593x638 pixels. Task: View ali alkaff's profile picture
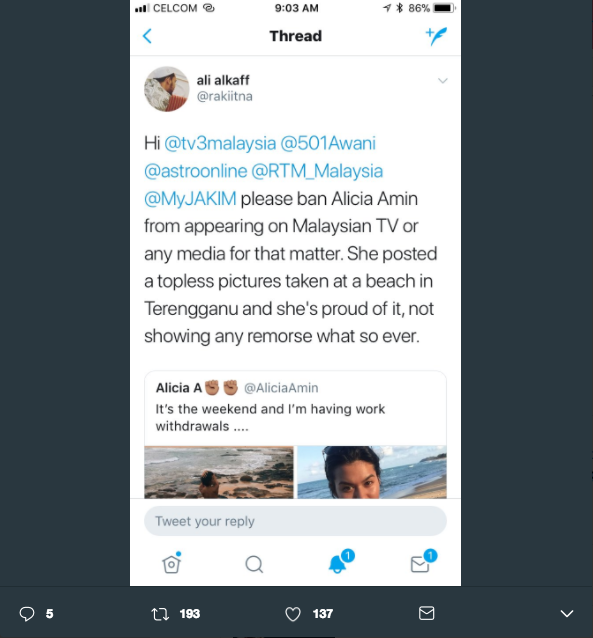point(166,89)
